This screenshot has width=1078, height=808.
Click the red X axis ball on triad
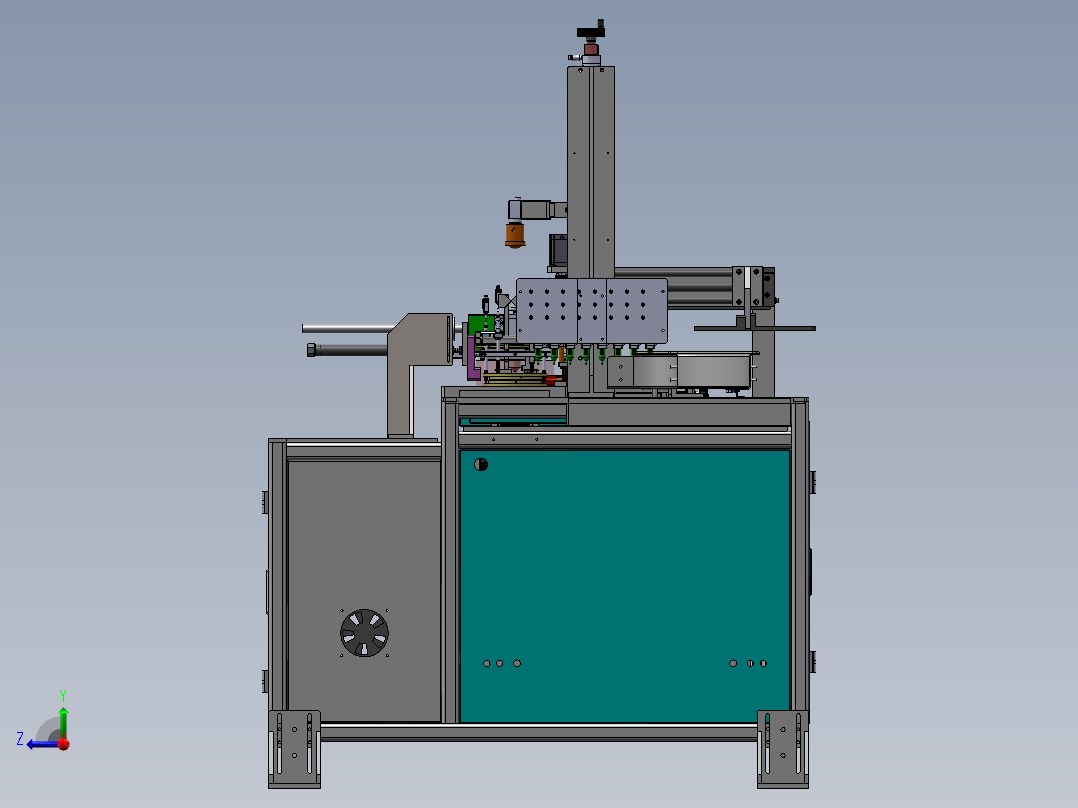click(64, 744)
